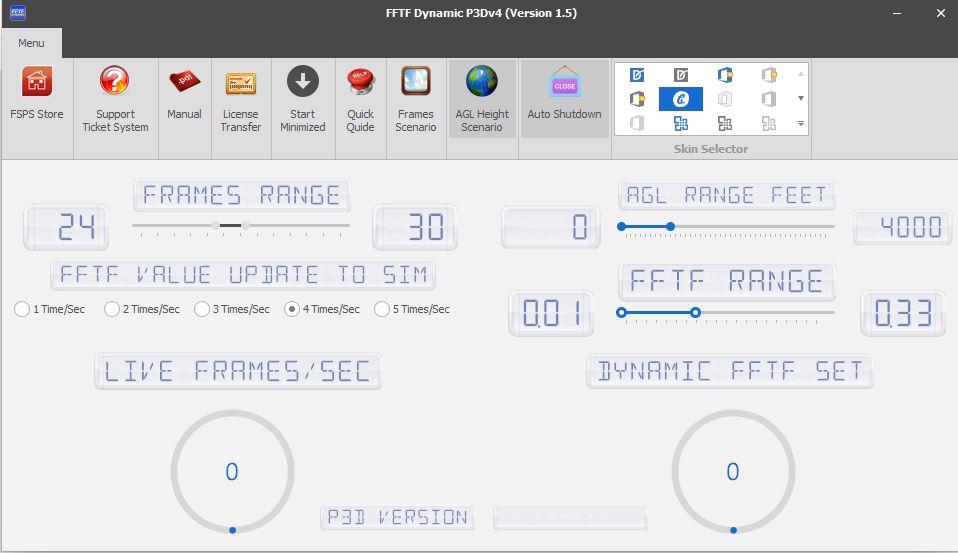Click the FFTF Range lower slider handle
This screenshot has height=553, width=958.
pyautogui.click(x=621, y=313)
